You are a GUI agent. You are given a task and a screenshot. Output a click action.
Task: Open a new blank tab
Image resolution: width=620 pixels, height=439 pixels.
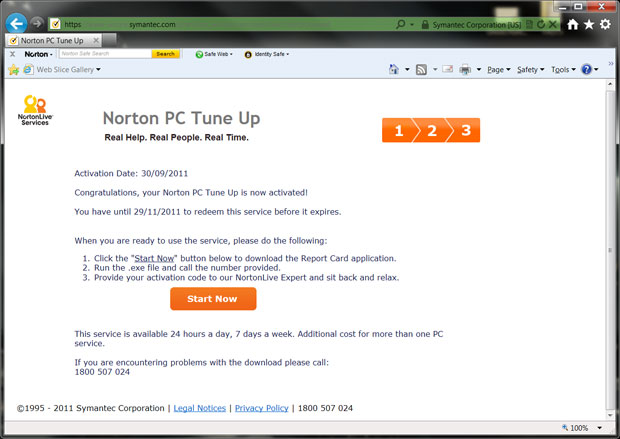click(110, 40)
